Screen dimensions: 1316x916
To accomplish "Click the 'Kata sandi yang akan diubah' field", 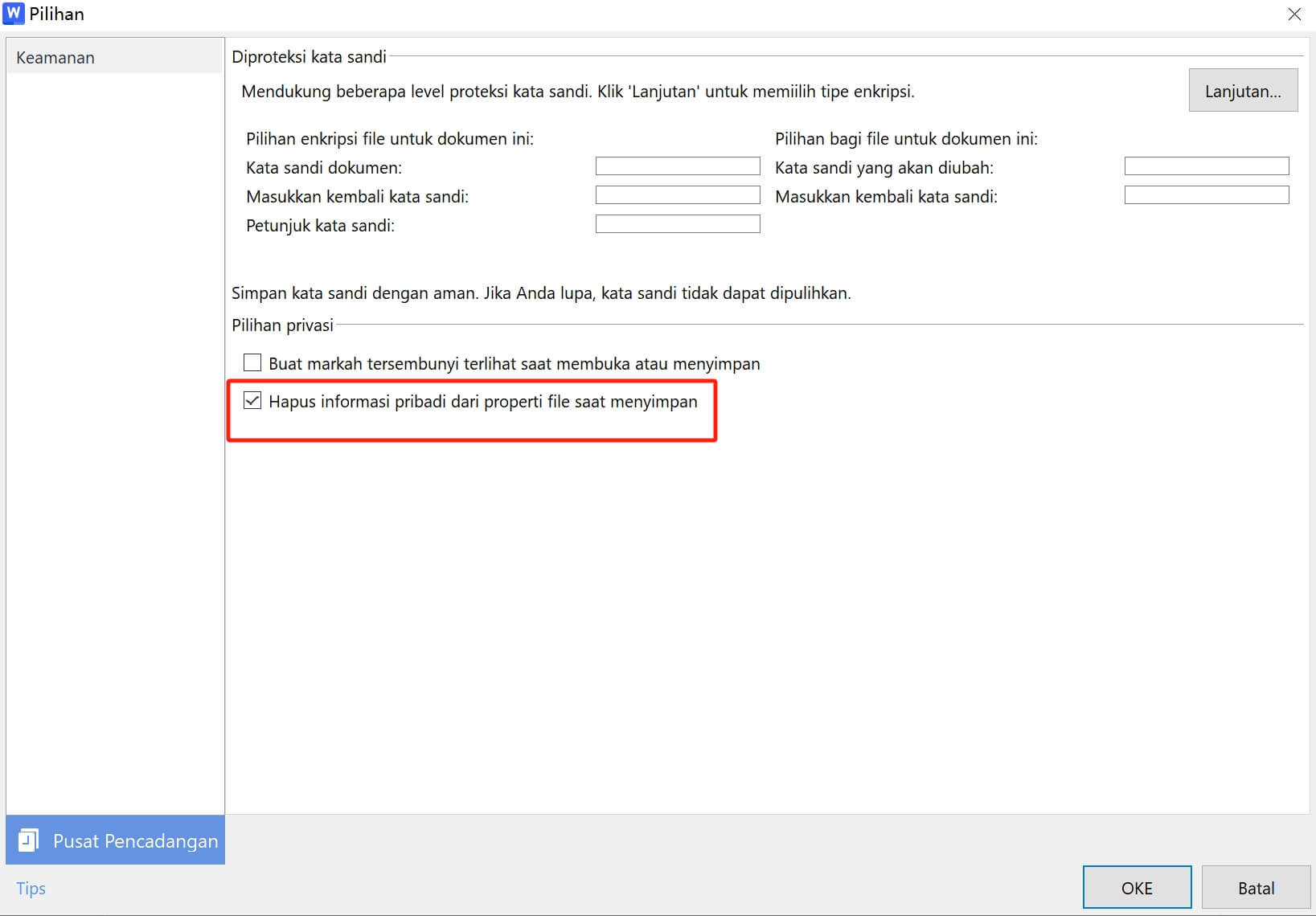I will click(1206, 166).
